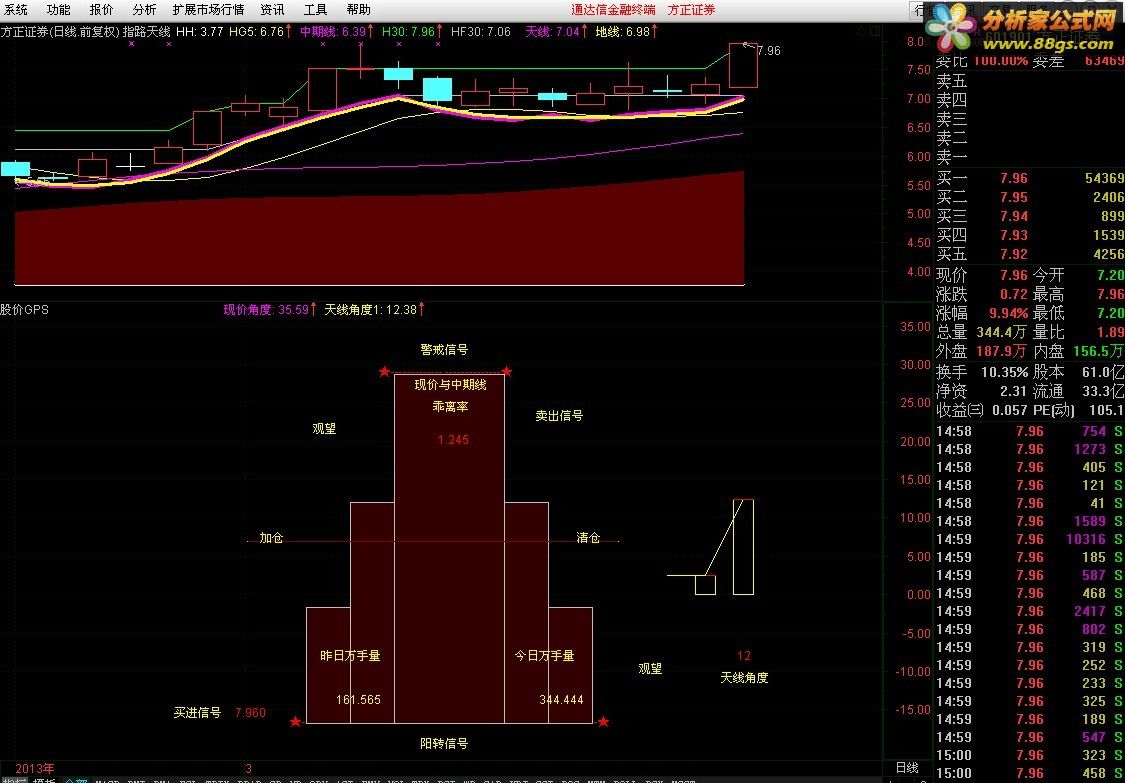Click the 7.96 price tag on latest candle
This screenshot has width=1125, height=783.
768,50
